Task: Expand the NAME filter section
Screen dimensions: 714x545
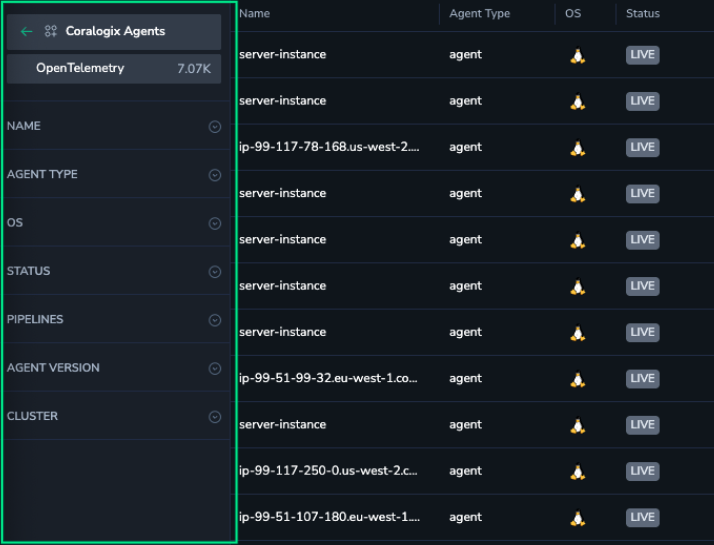Action: [x=214, y=127]
